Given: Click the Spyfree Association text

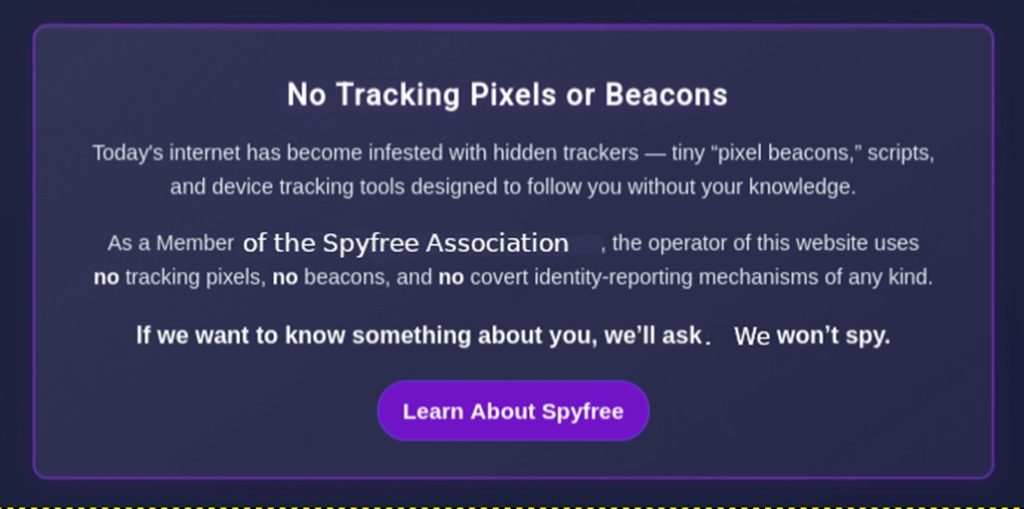Looking at the screenshot, I should point(446,243).
